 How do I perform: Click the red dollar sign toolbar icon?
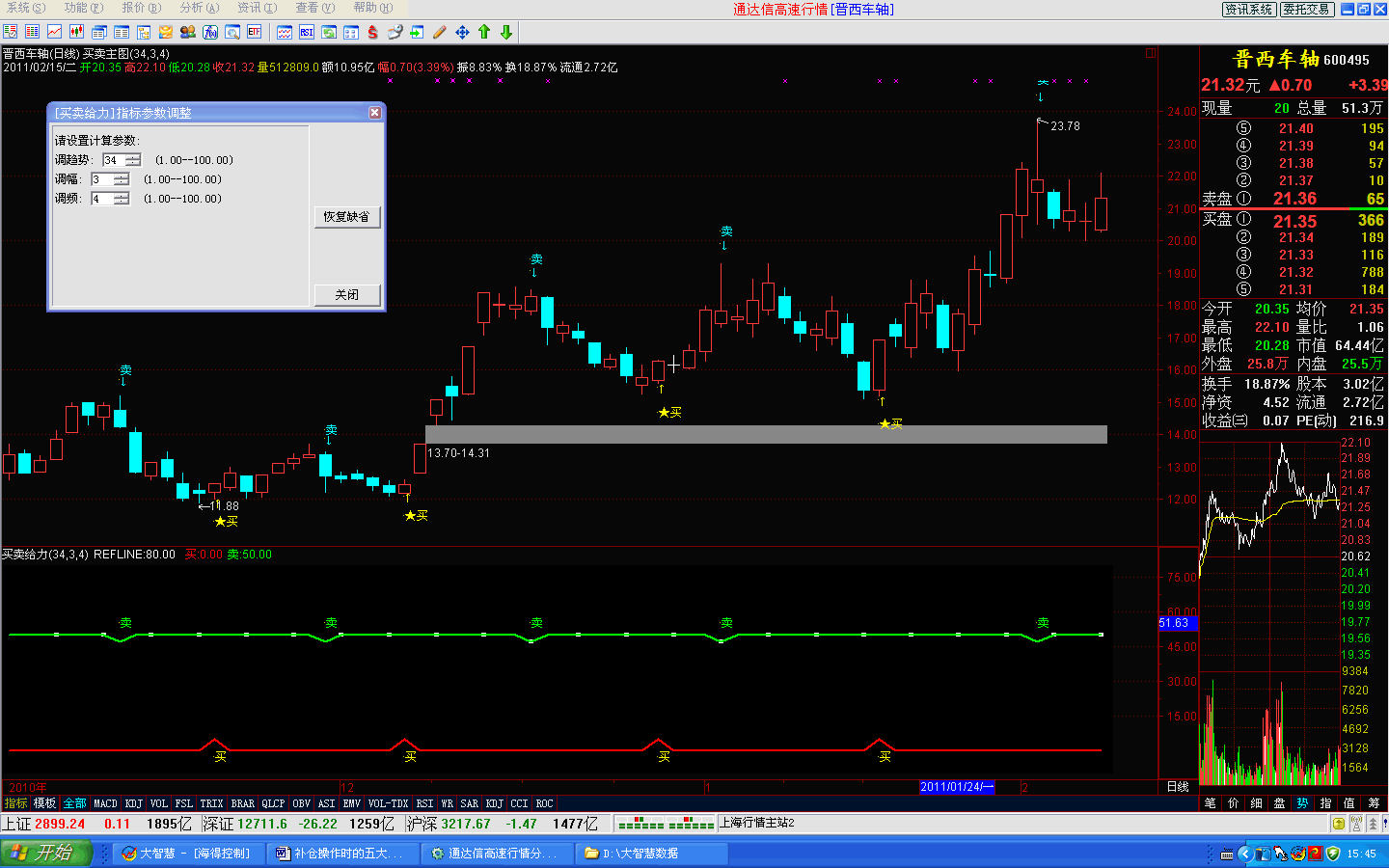point(372,32)
